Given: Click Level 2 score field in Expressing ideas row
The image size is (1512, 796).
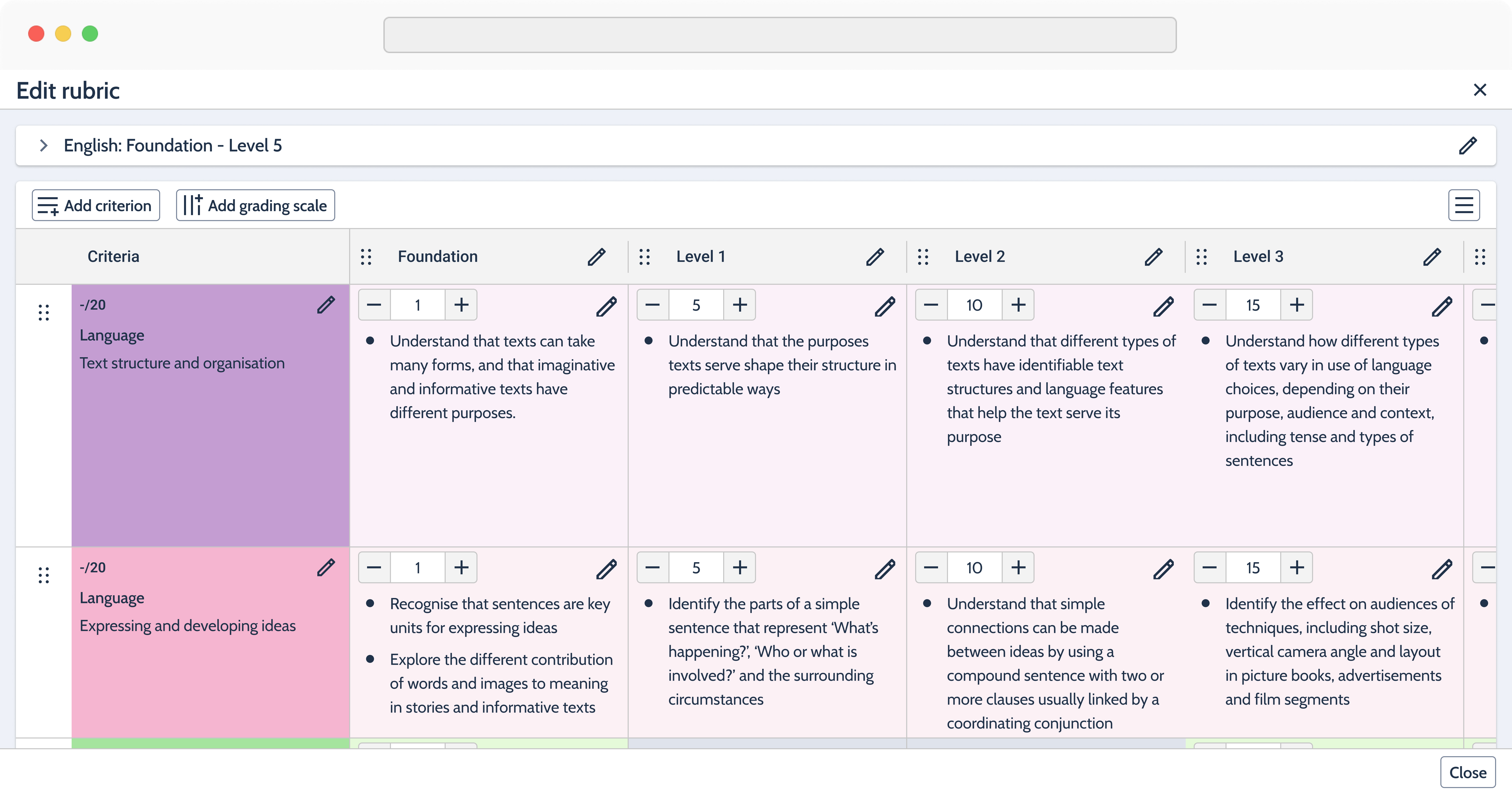Looking at the screenshot, I should click(974, 567).
